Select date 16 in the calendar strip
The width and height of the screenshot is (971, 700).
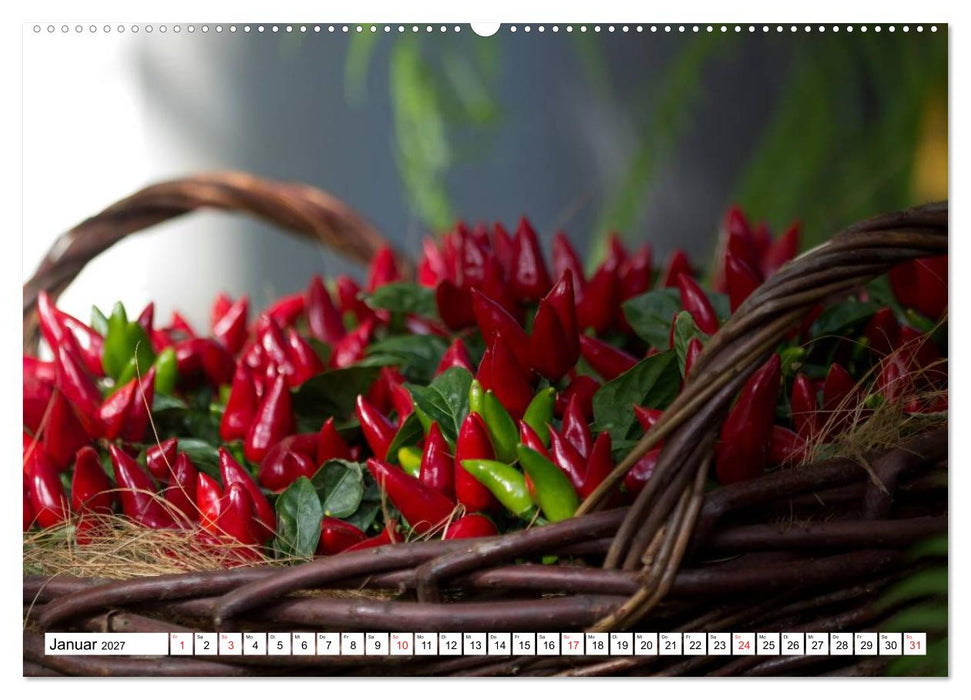click(549, 644)
